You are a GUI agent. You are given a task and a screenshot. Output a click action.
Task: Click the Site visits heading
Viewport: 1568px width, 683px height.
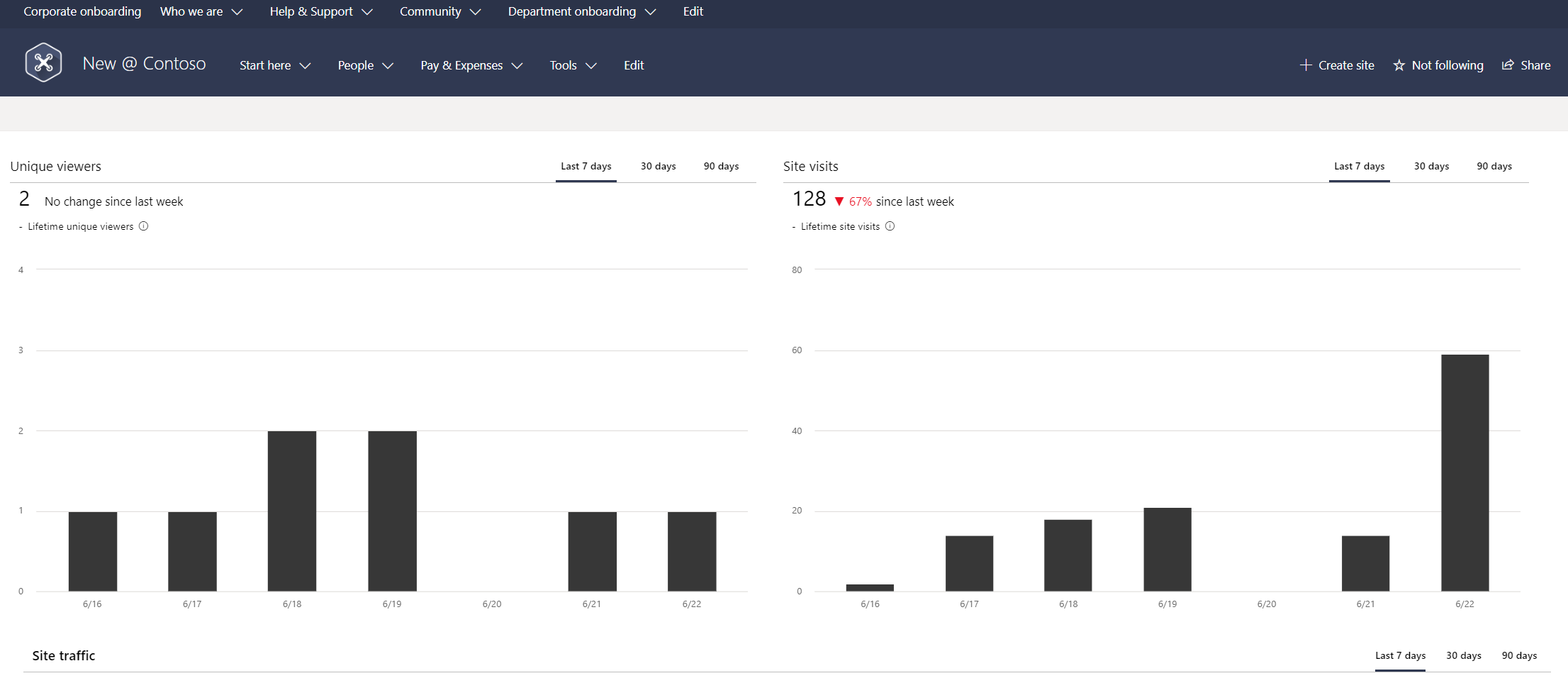point(811,166)
